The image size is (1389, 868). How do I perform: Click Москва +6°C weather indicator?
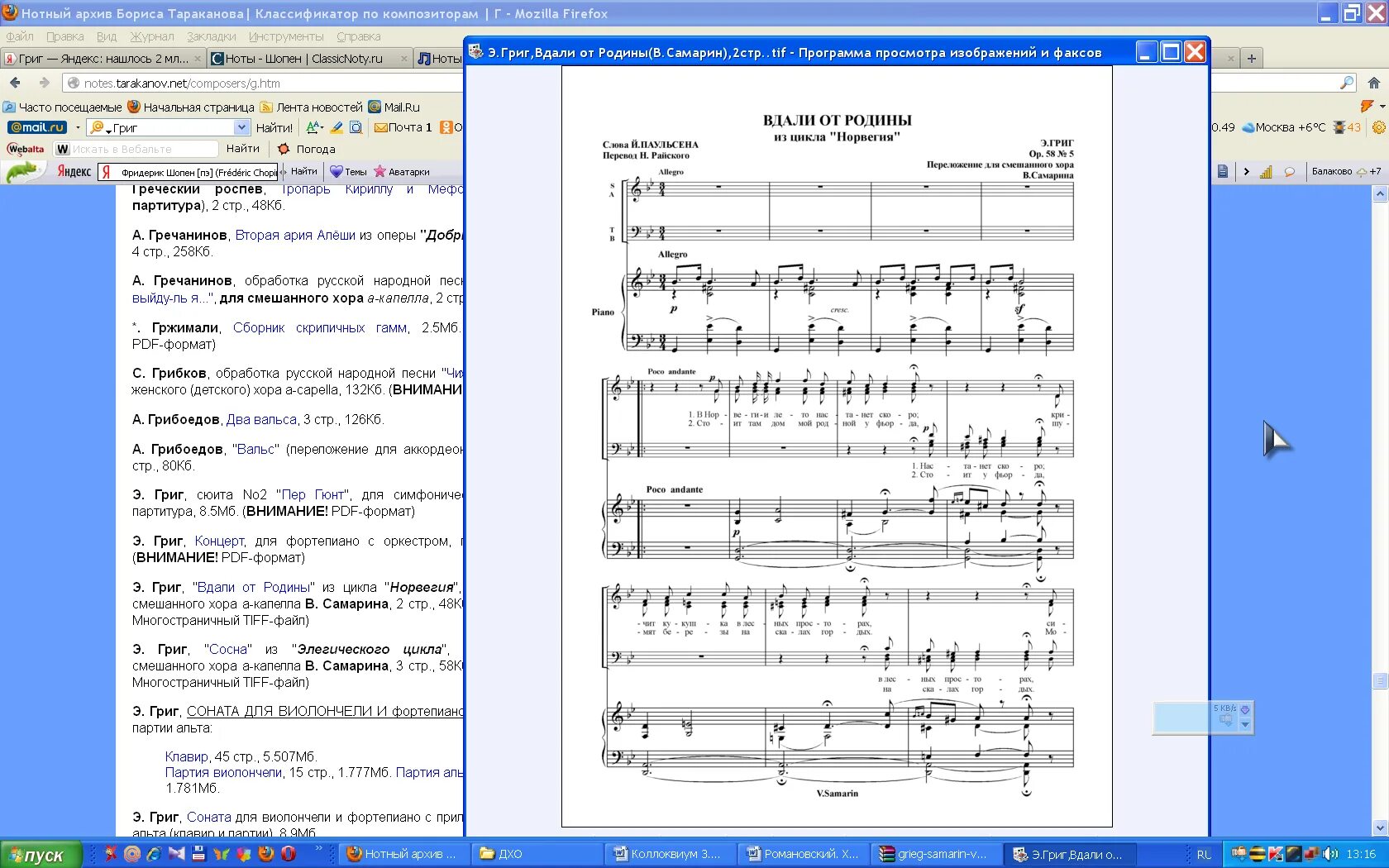[x=1284, y=127]
